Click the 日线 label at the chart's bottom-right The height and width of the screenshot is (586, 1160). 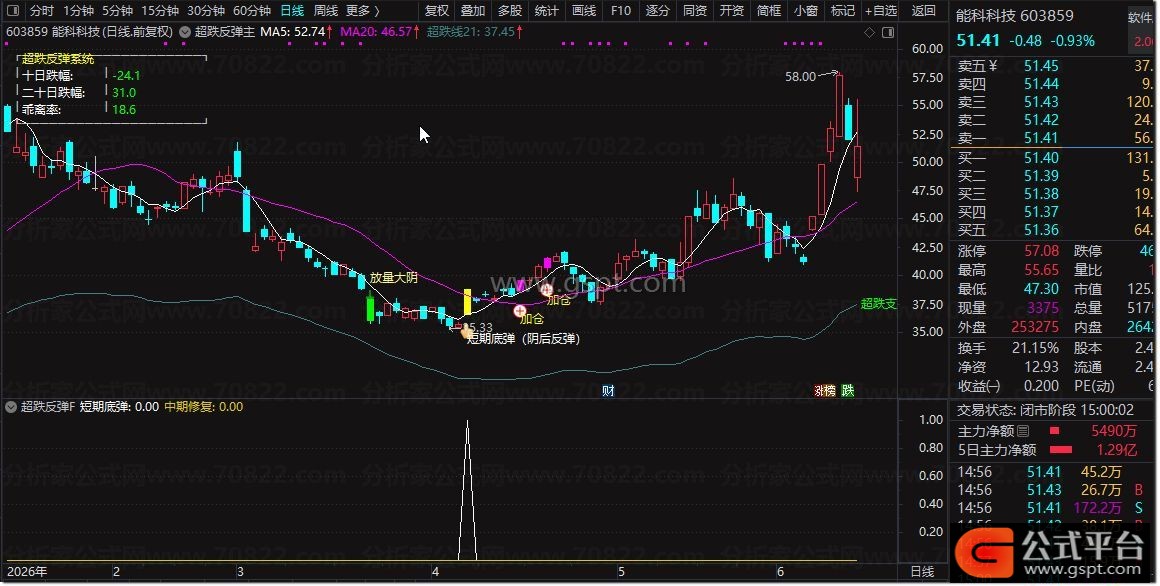(x=922, y=571)
